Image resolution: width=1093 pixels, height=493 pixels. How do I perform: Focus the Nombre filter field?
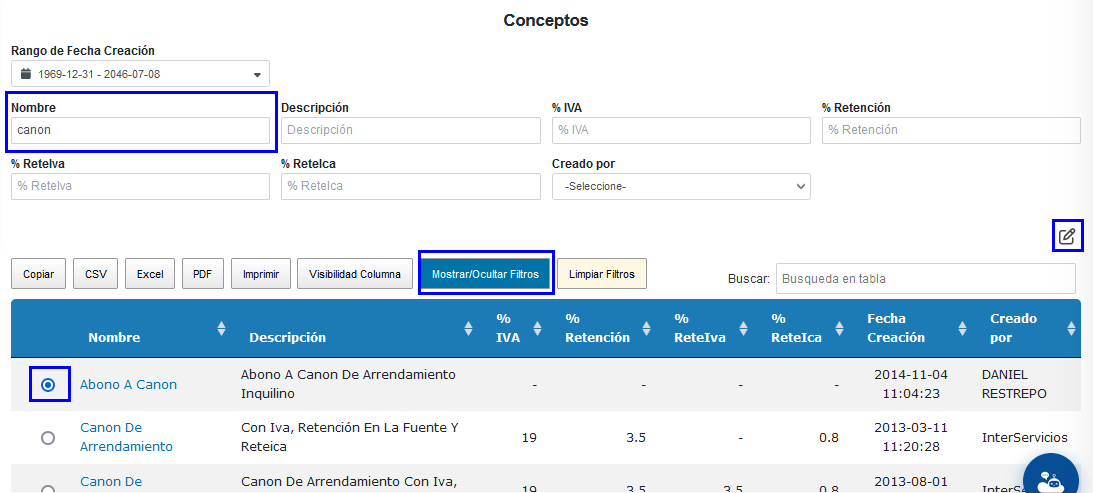pos(140,130)
